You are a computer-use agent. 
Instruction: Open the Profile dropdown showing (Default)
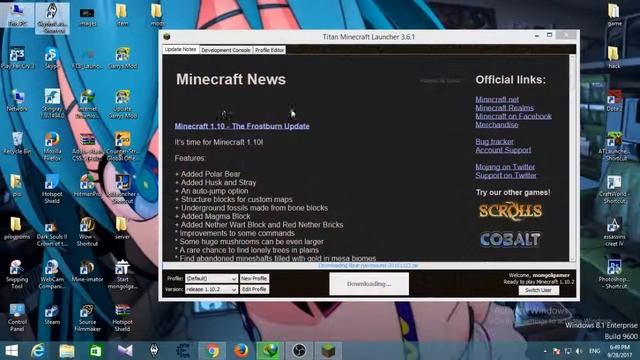pos(211,278)
